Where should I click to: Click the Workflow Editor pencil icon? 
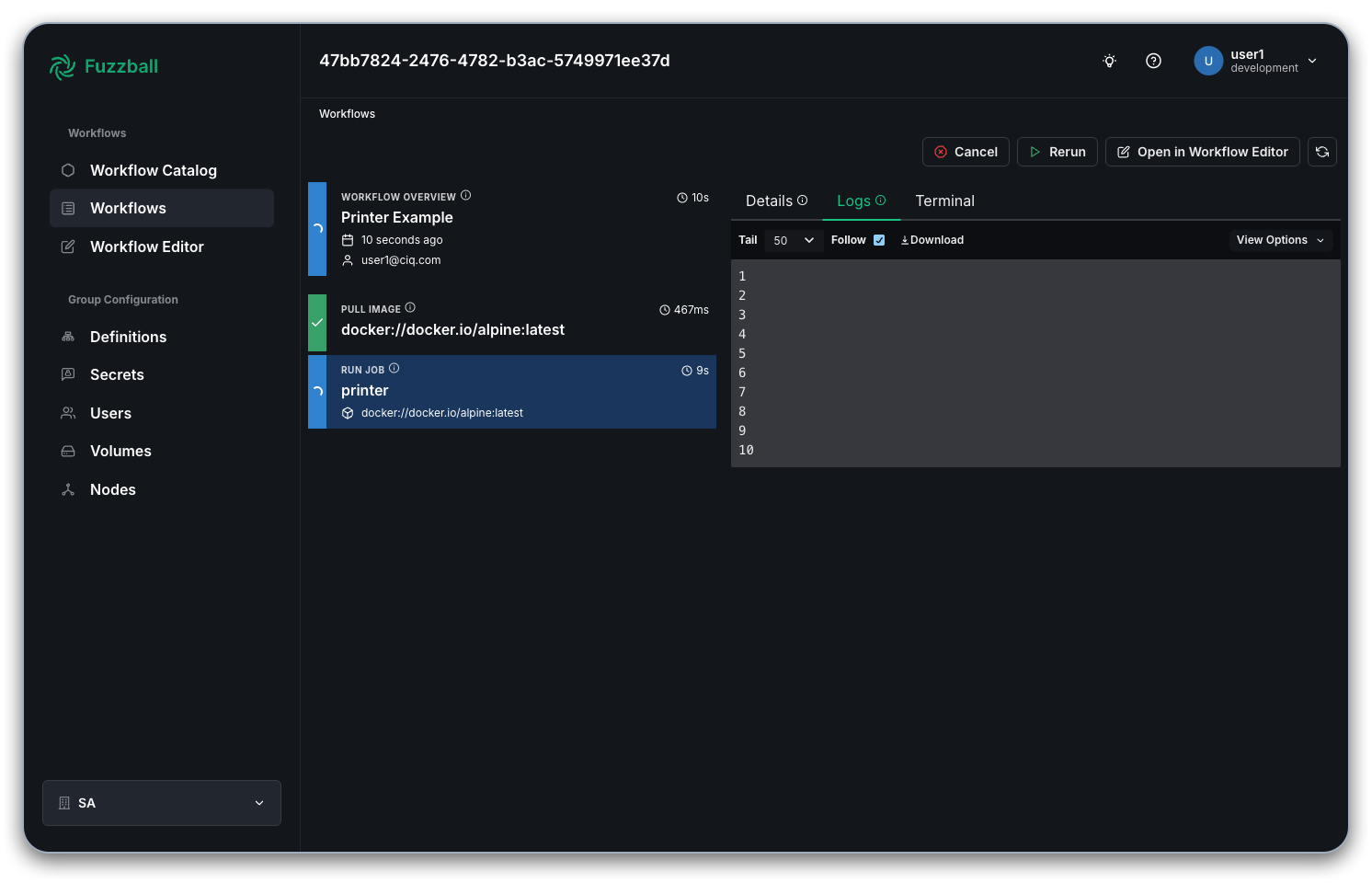[x=67, y=247]
